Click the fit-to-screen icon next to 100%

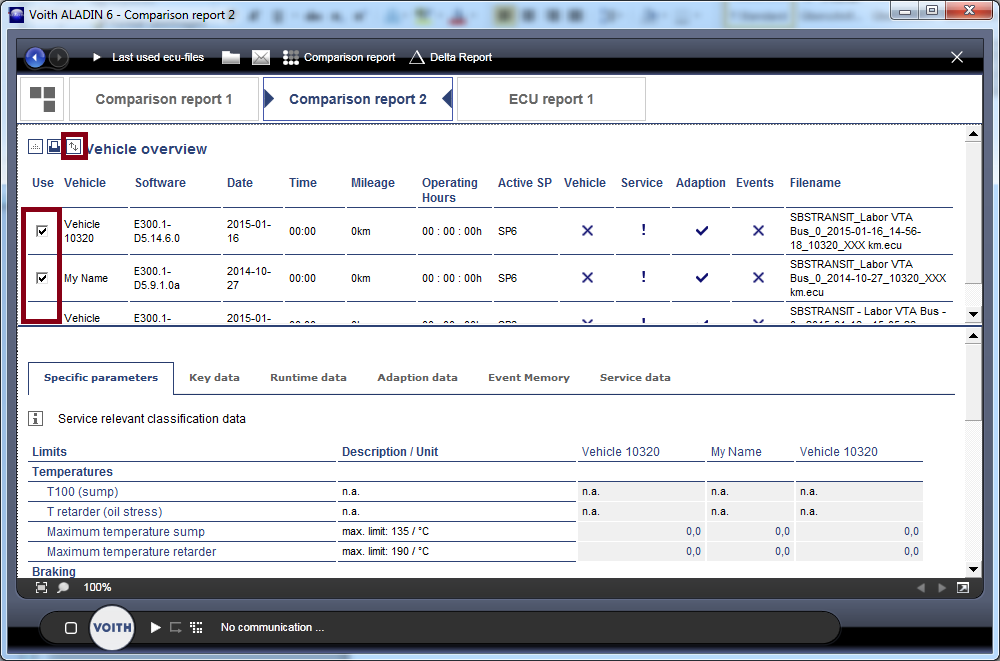(41, 588)
